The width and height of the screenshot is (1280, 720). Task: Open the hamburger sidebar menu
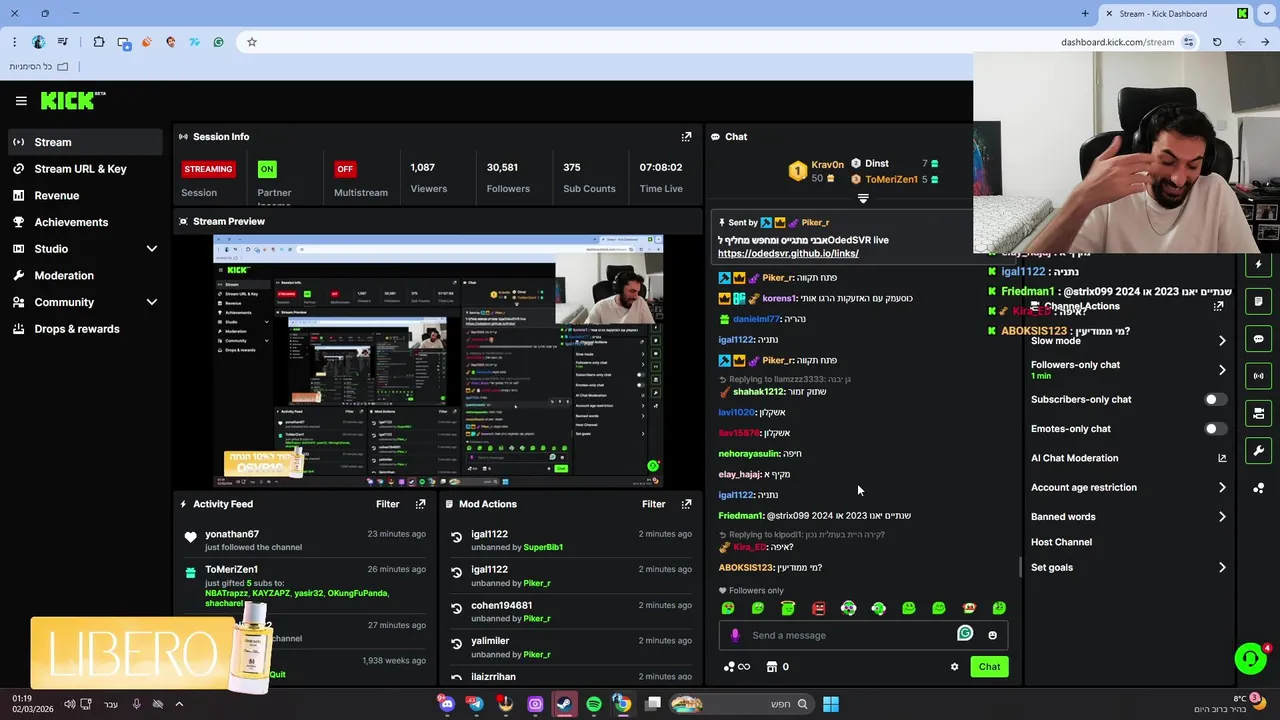(21, 100)
